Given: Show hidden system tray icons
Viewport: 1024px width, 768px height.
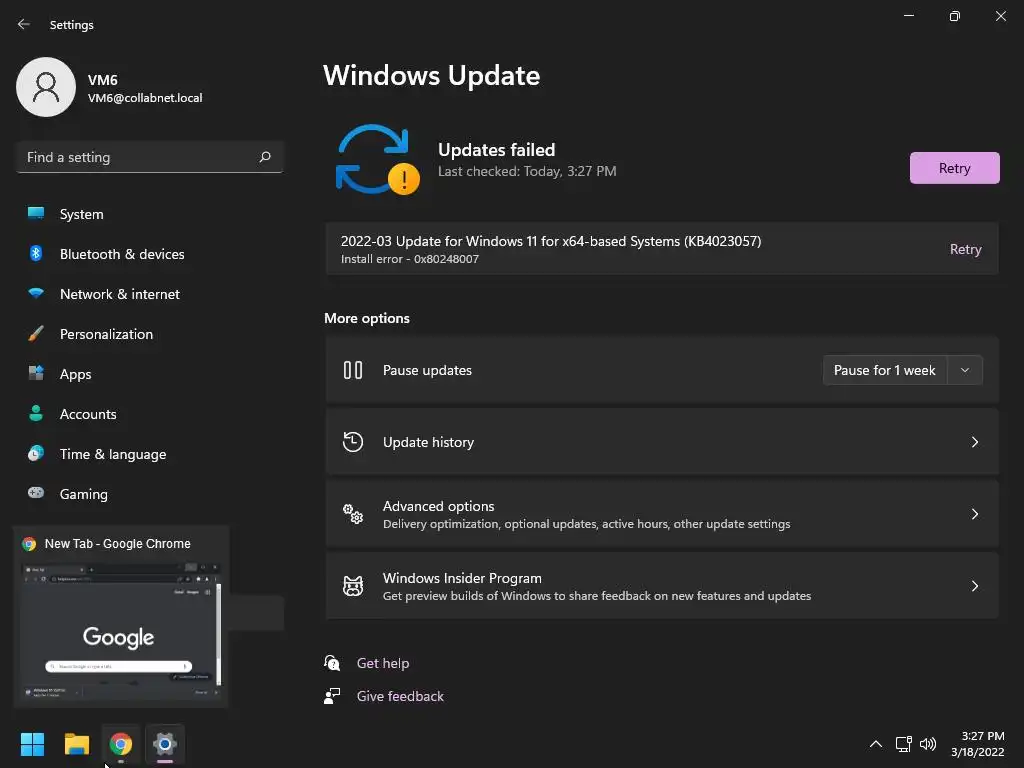Looking at the screenshot, I should 876,744.
